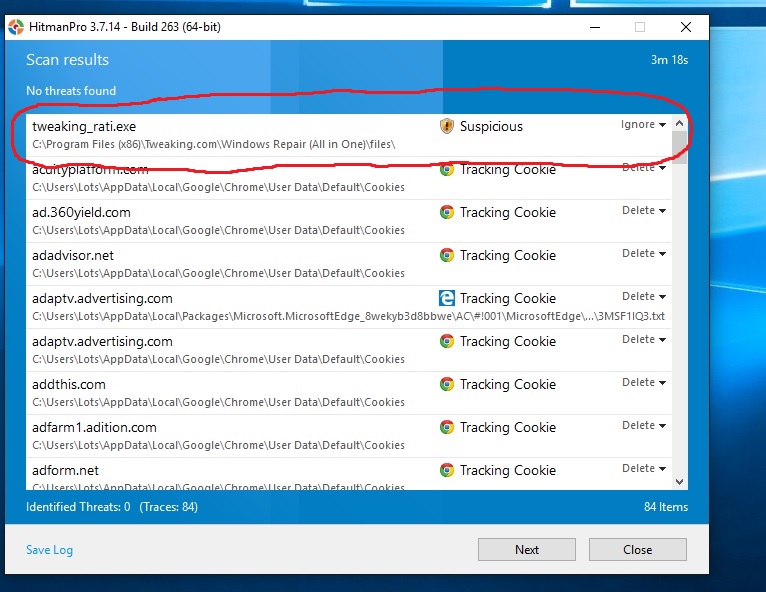Screen dimensions: 766x592
Task: Open Delete dropdown for adadvisor.net
Action: [643, 254]
